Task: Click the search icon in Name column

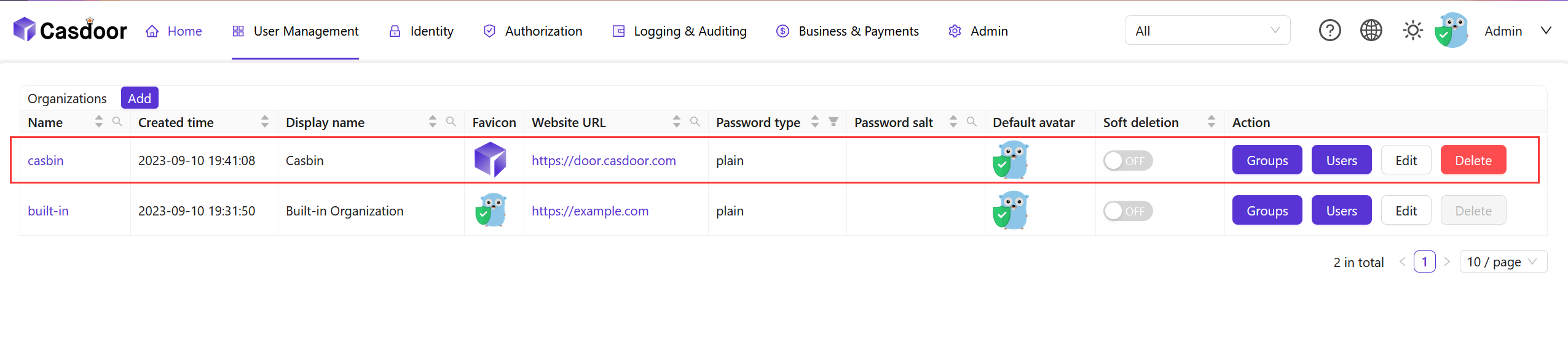Action: point(117,122)
